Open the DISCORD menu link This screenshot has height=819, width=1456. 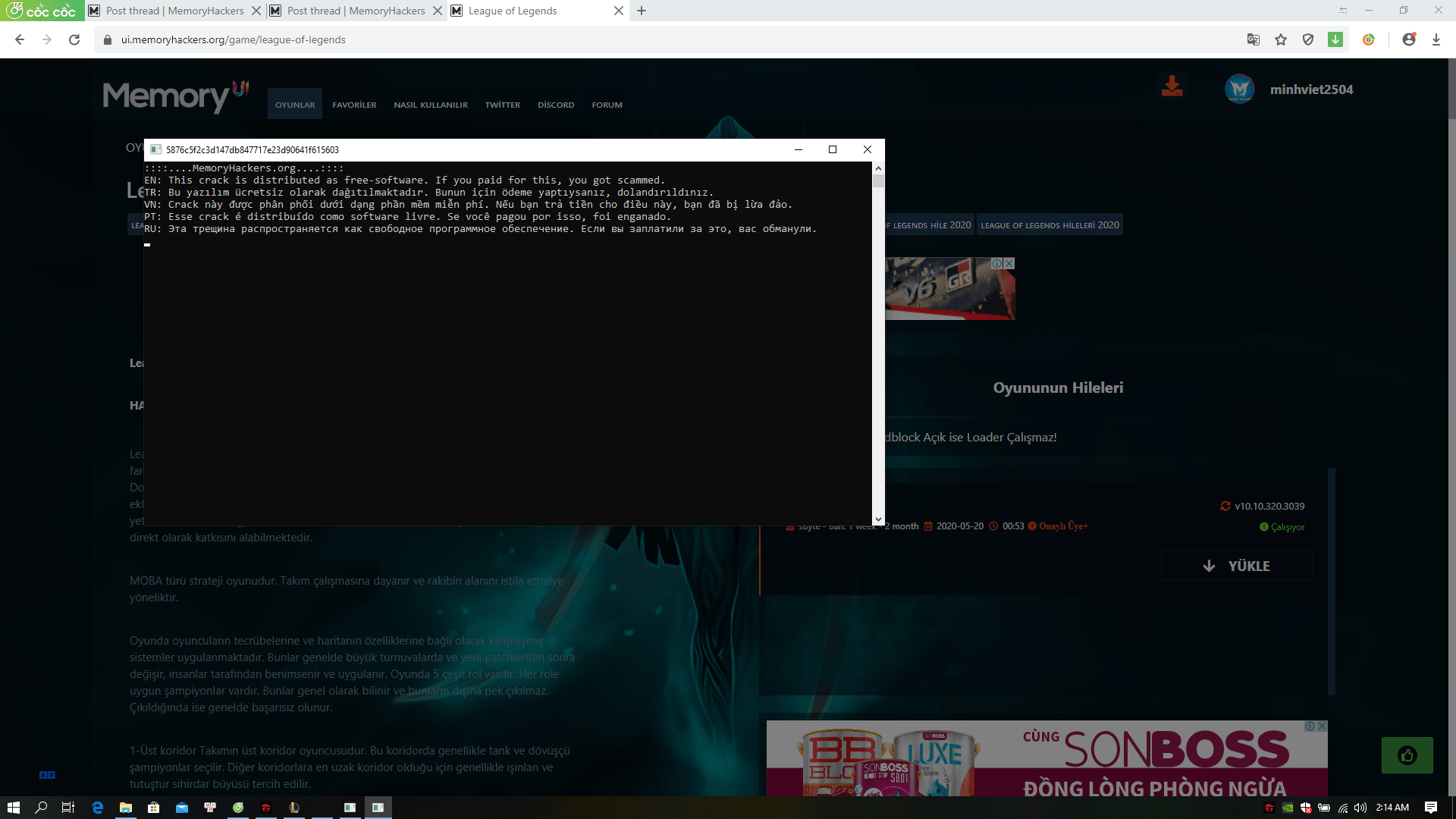pos(556,105)
